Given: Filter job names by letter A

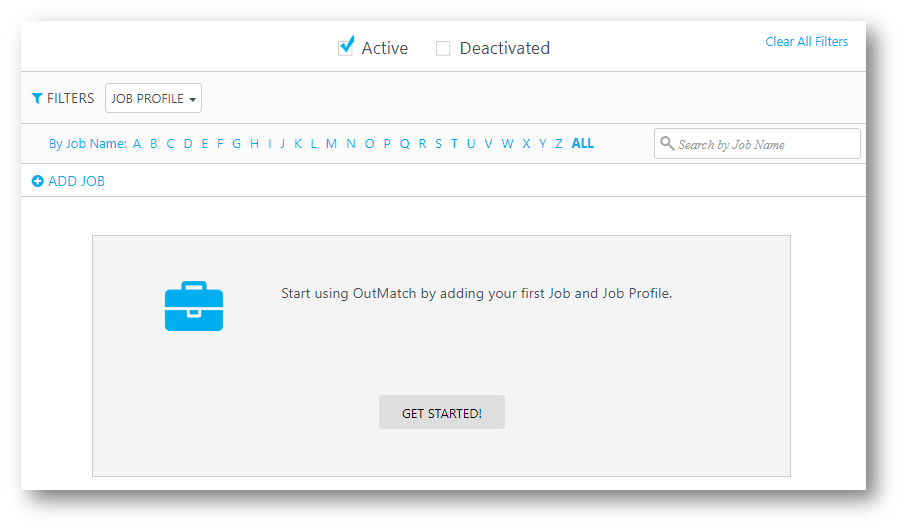Looking at the screenshot, I should coord(137,143).
